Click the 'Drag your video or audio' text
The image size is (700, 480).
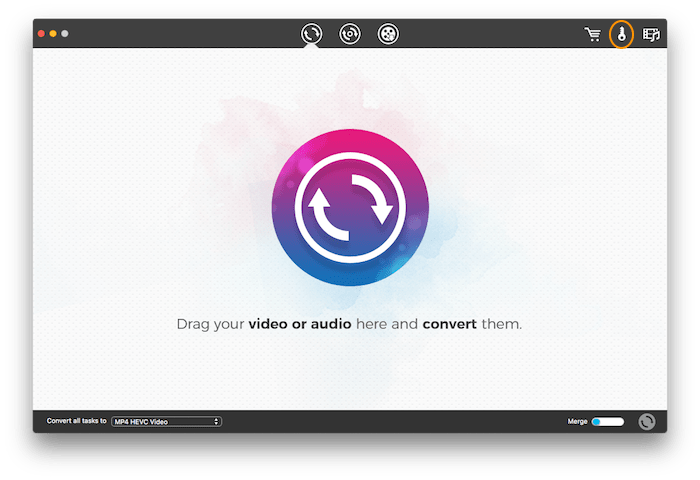tap(264, 324)
